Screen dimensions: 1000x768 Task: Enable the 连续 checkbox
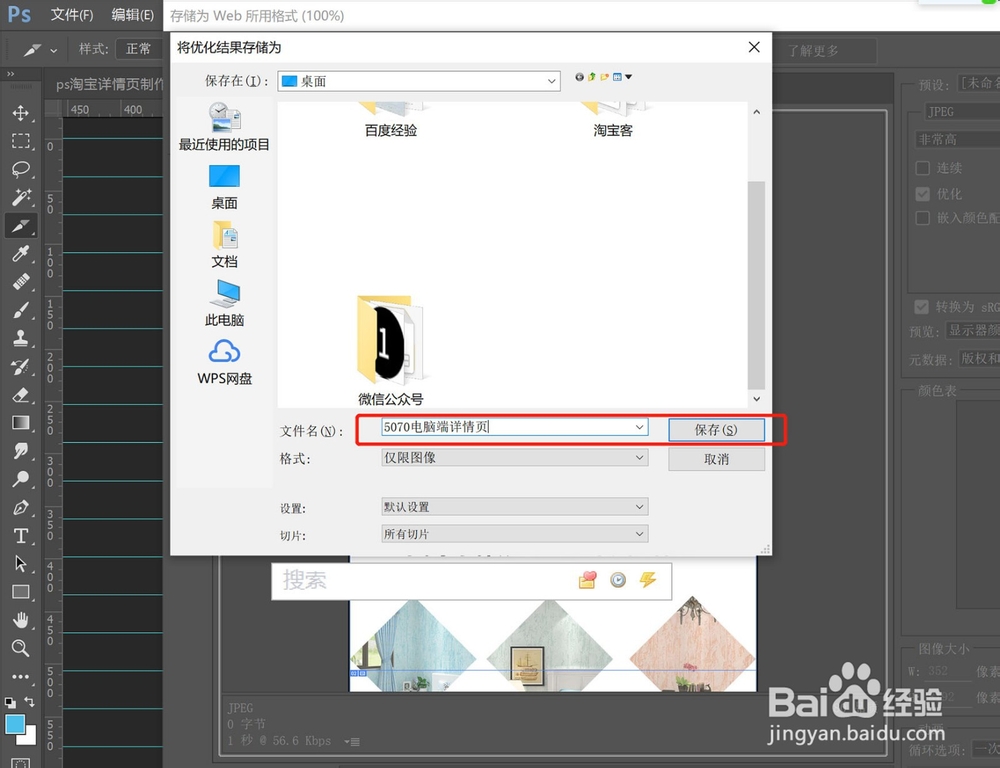(921, 168)
